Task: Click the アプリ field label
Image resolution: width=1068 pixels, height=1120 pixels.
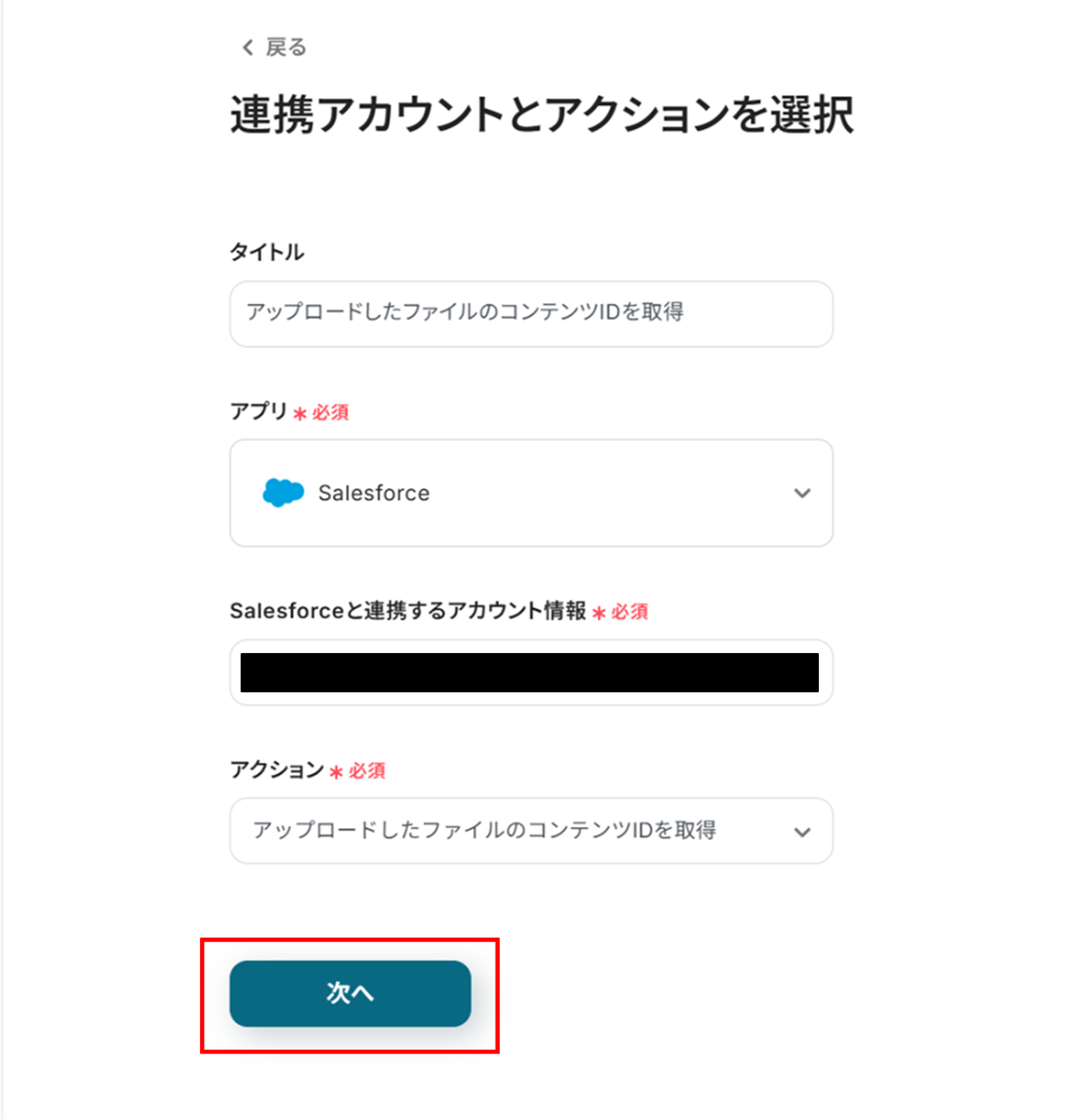Action: [x=258, y=411]
